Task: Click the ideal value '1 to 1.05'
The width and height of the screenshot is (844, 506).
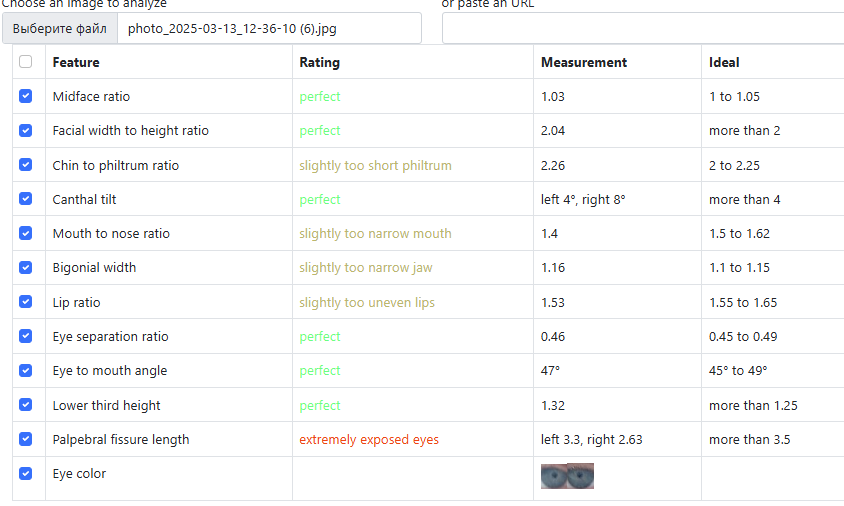Action: click(x=734, y=97)
